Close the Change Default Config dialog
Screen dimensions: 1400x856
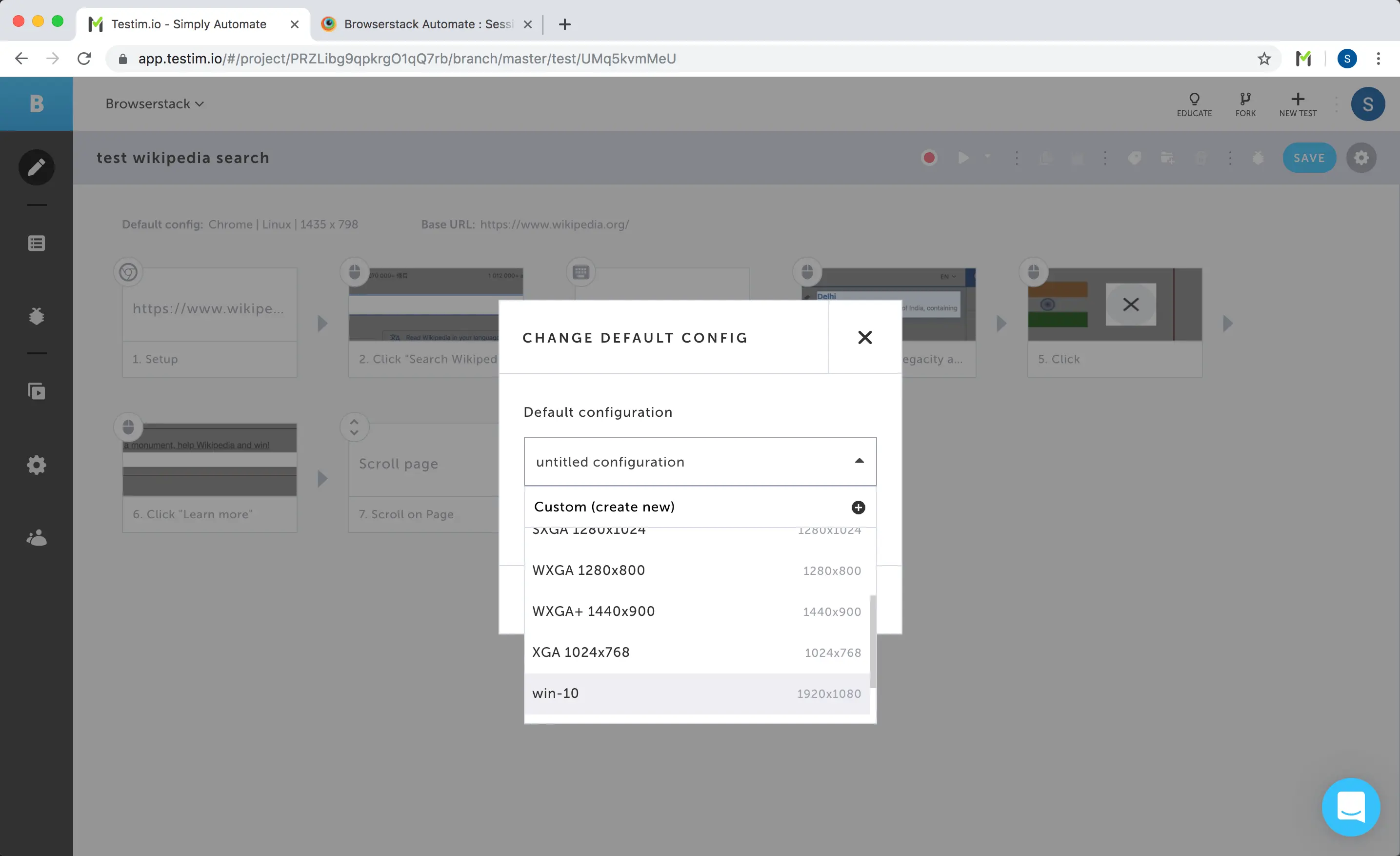[864, 338]
